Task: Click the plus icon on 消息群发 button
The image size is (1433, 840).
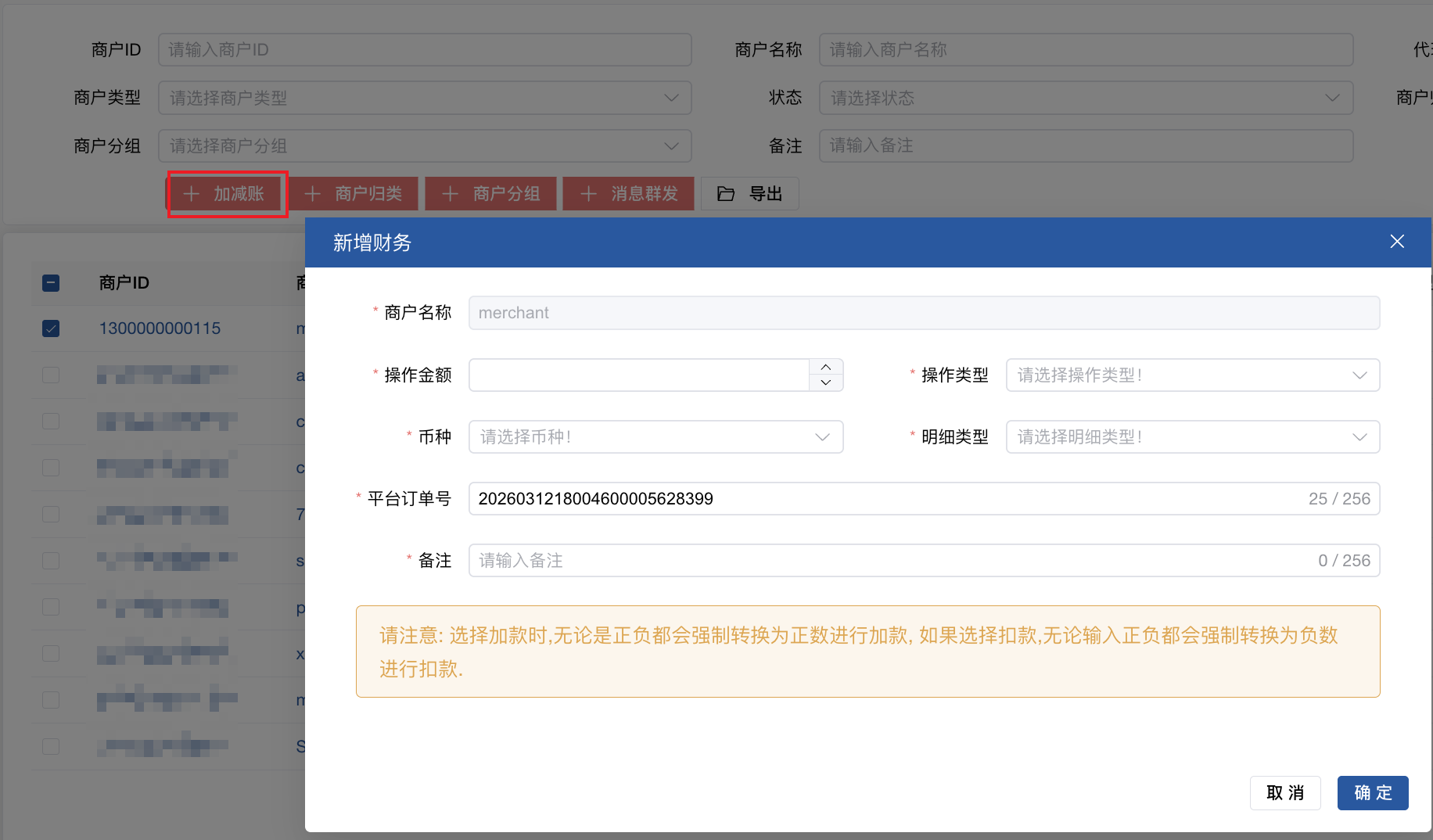Action: 589,194
